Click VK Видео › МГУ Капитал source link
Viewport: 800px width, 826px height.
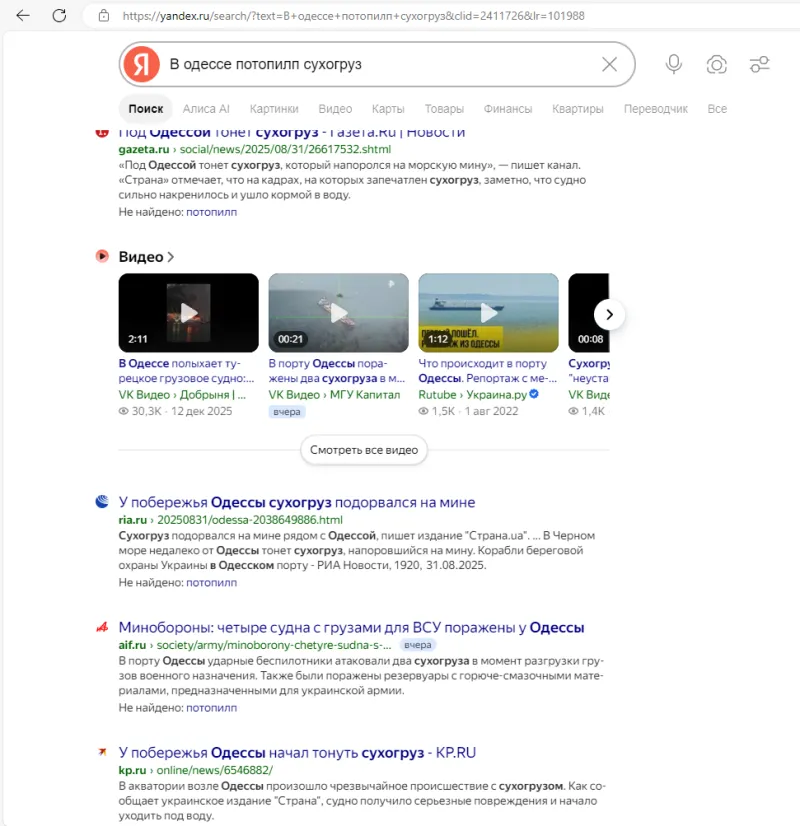[334, 395]
